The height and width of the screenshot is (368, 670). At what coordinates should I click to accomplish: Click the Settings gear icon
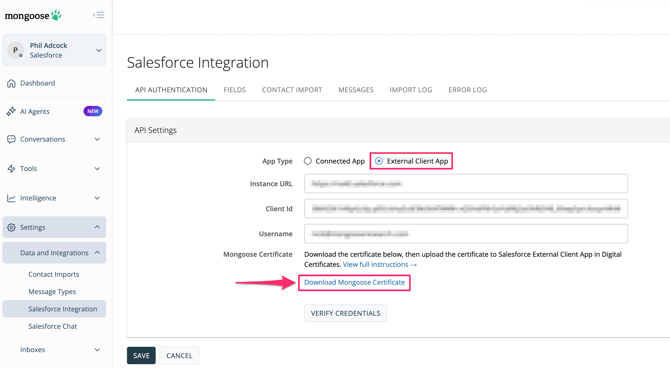[x=11, y=227]
